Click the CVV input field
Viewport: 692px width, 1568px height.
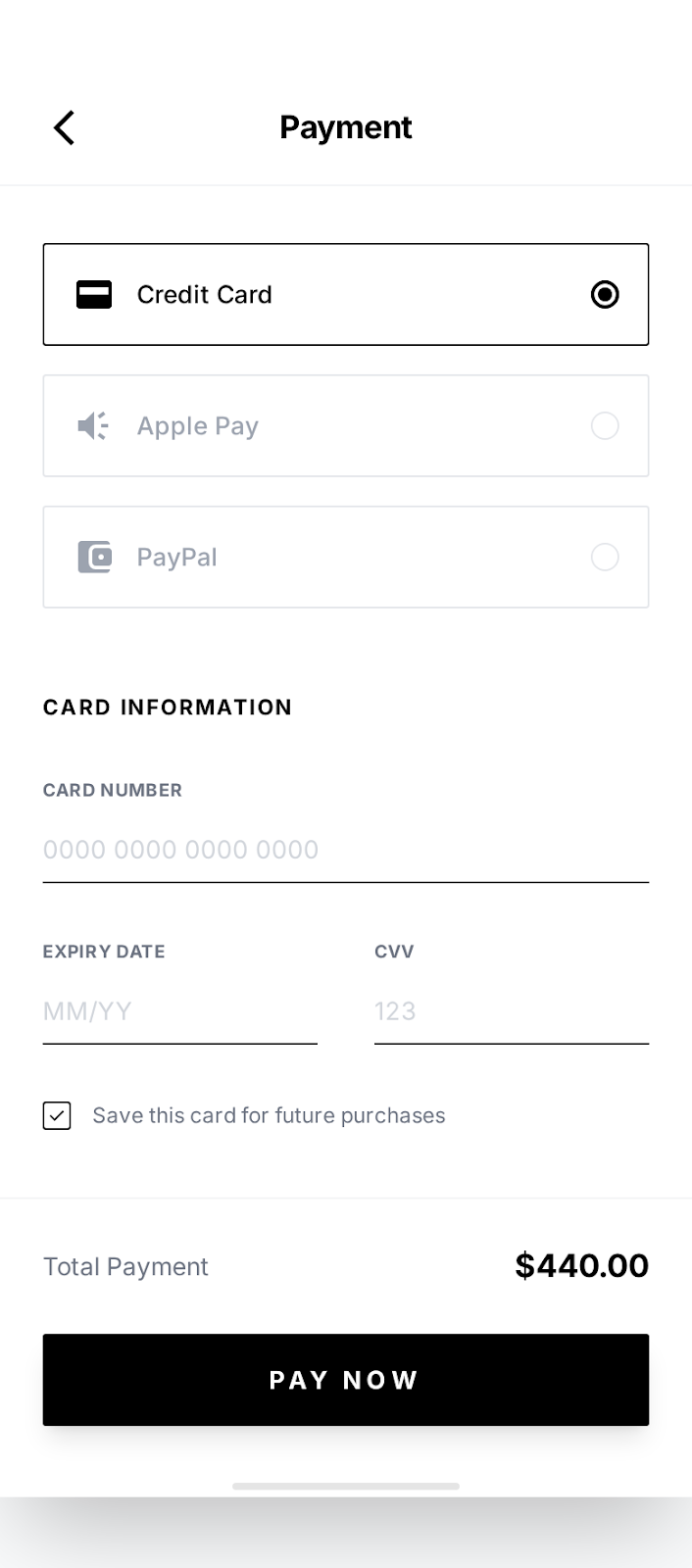click(511, 1011)
